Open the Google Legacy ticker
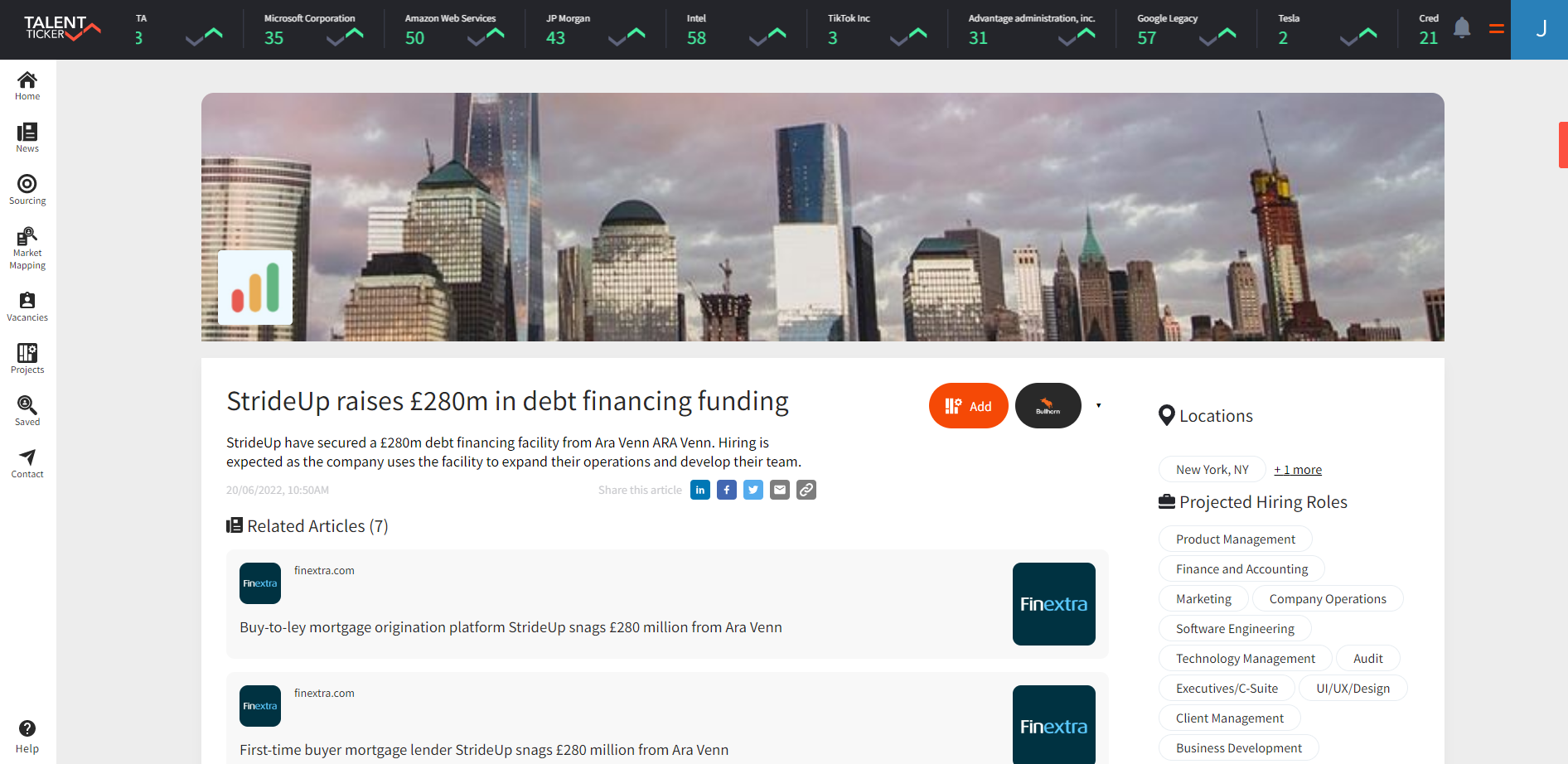 pos(1187,30)
